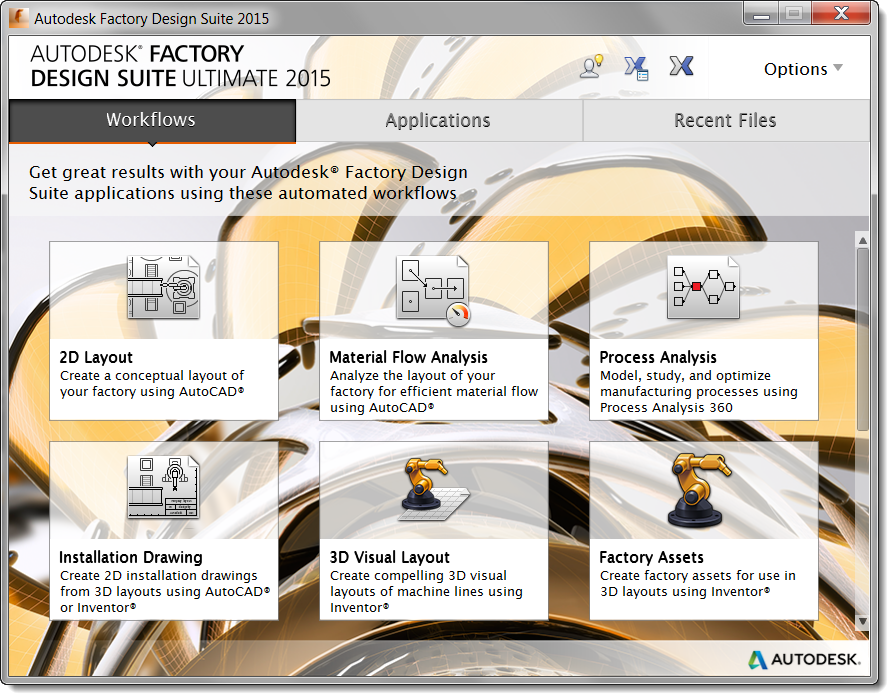
Task: Click the vertical scrollbar thumb
Action: pyautogui.click(x=863, y=339)
